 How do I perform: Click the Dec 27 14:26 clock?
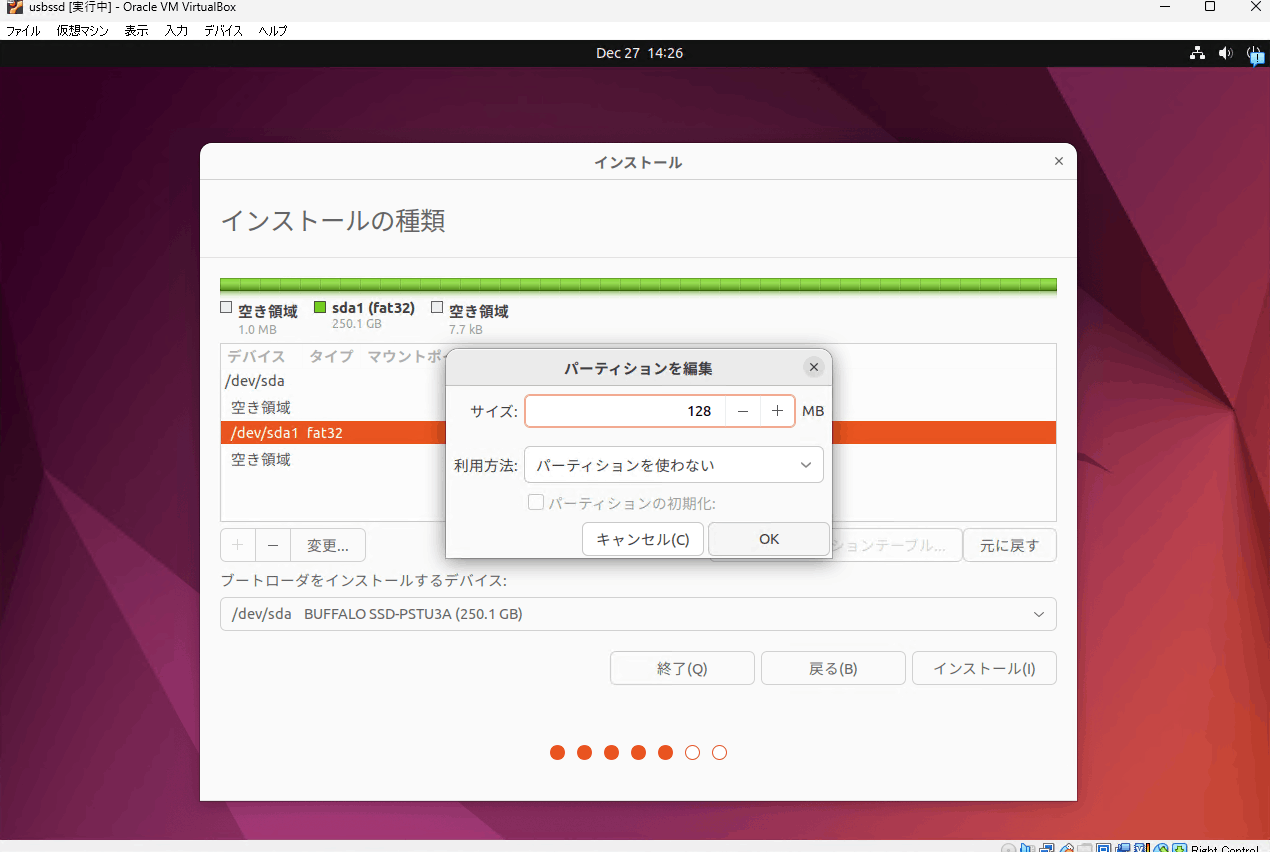pos(639,53)
